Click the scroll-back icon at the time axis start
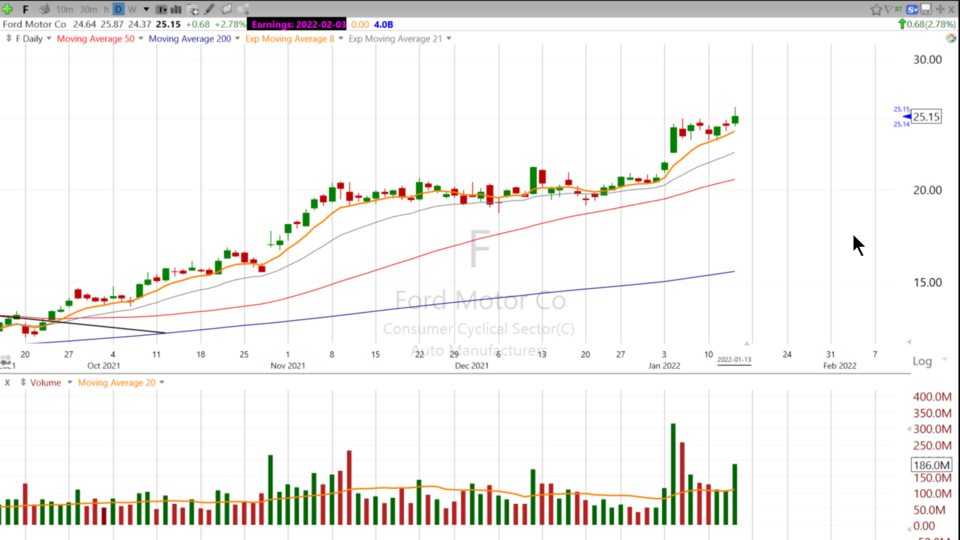This screenshot has width=960, height=540. click(x=6, y=362)
